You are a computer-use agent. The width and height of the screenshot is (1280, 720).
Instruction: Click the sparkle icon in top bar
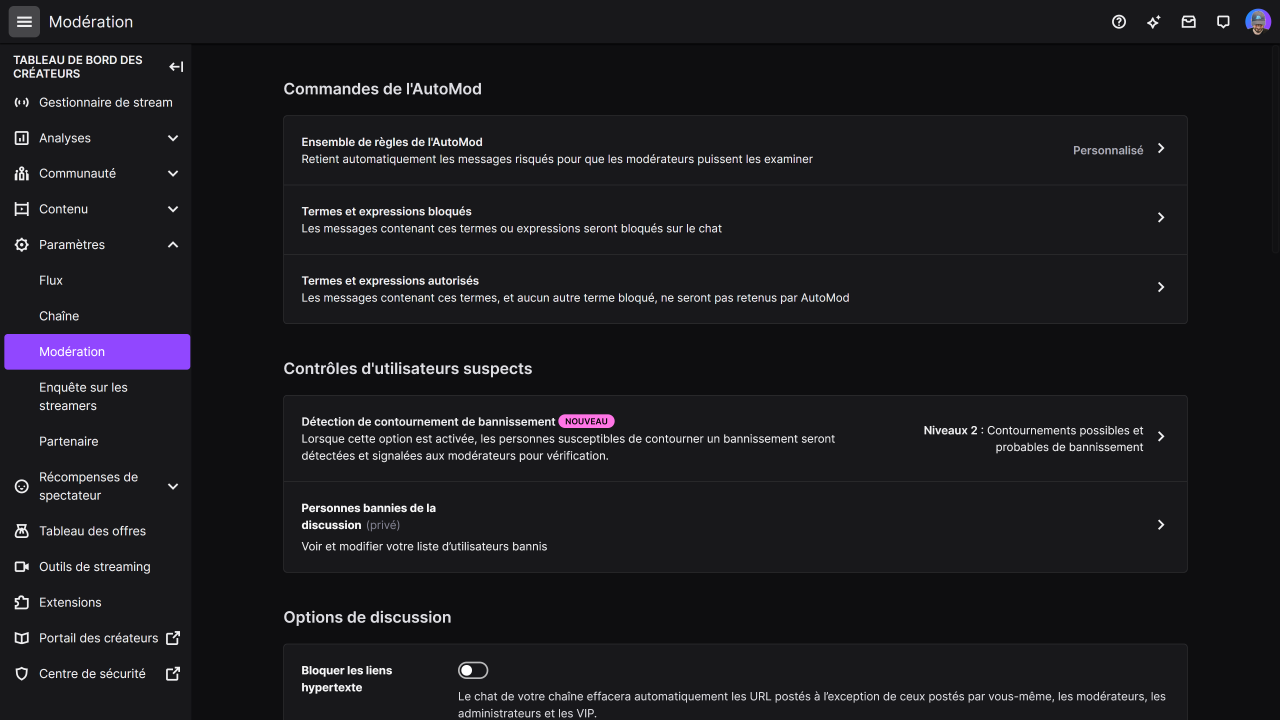[x=1153, y=22]
